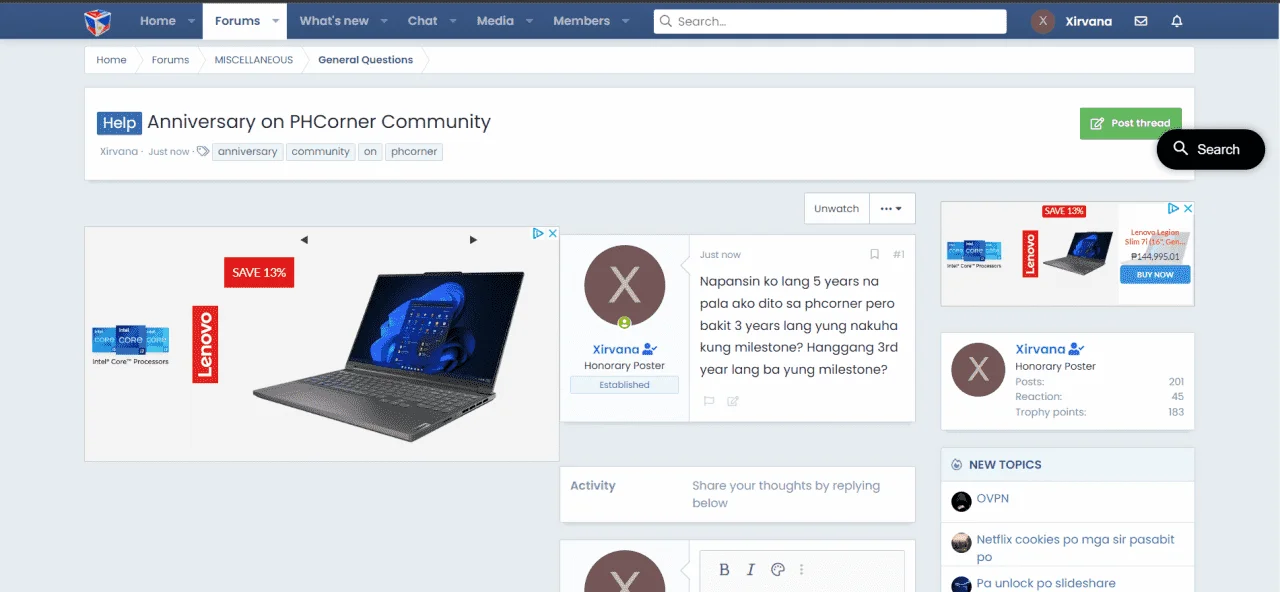Open the thread tools menu (three dots)
This screenshot has width=1280, height=592.
[x=892, y=208]
